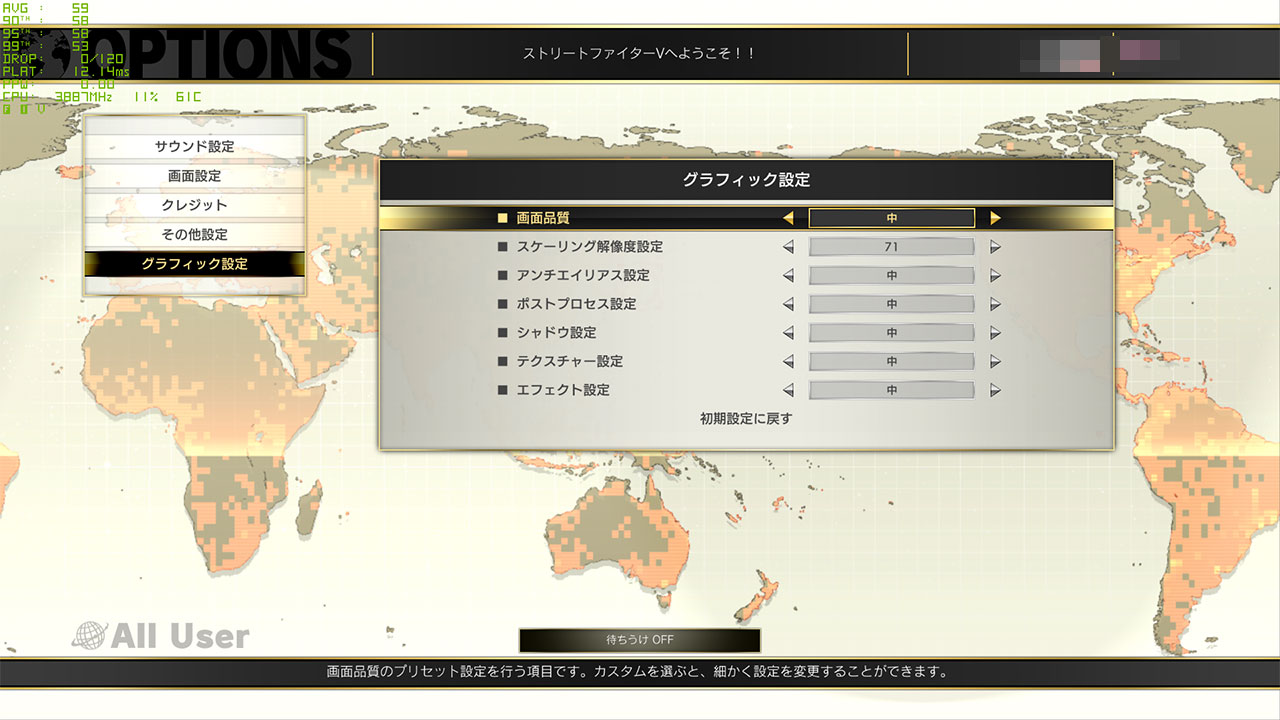Click right arrow for 画面品質
Screen dimensions: 1280x720
pos(995,218)
